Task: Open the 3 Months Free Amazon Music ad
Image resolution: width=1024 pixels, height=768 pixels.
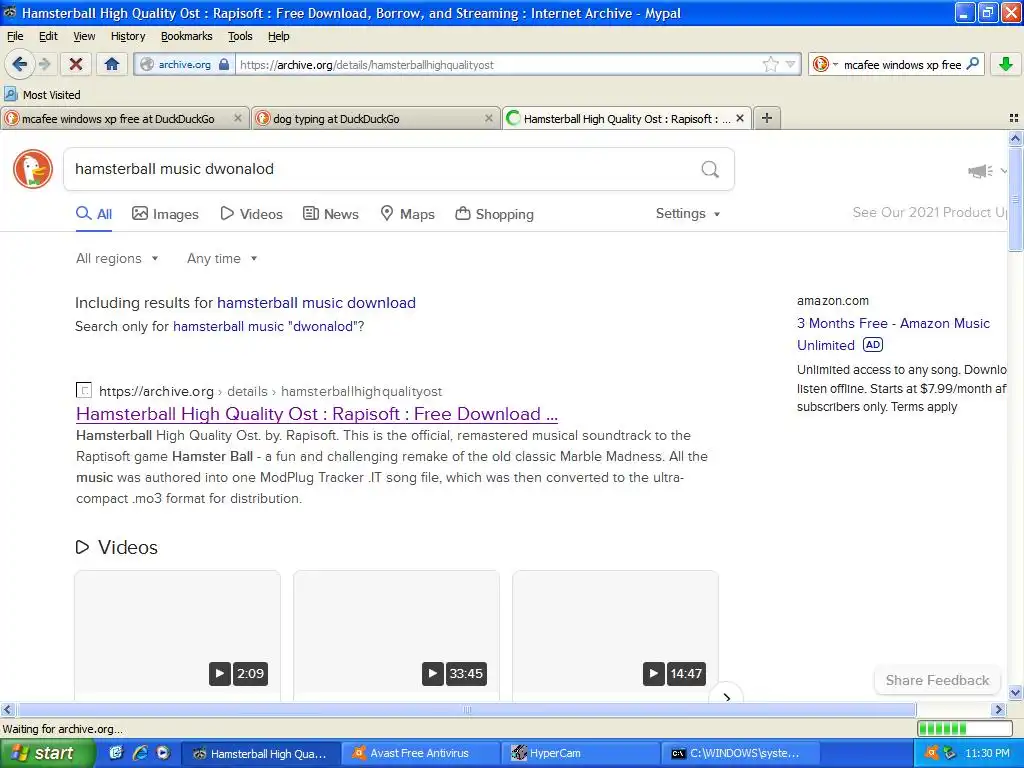Action: tap(893, 334)
